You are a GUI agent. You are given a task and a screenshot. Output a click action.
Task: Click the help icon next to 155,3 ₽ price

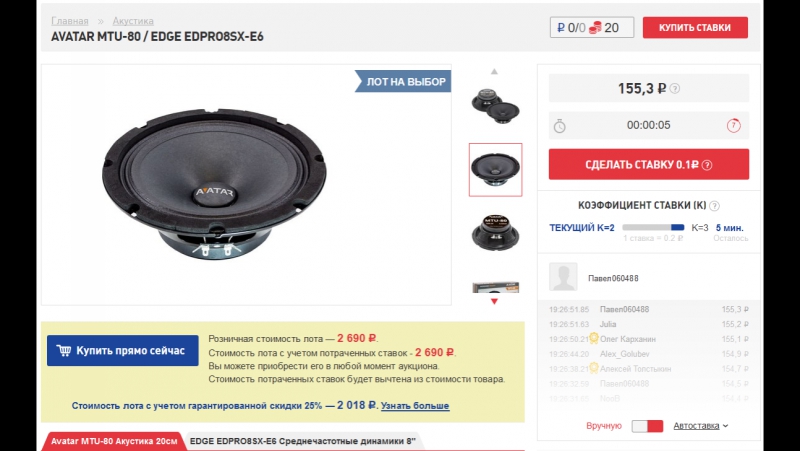(674, 89)
